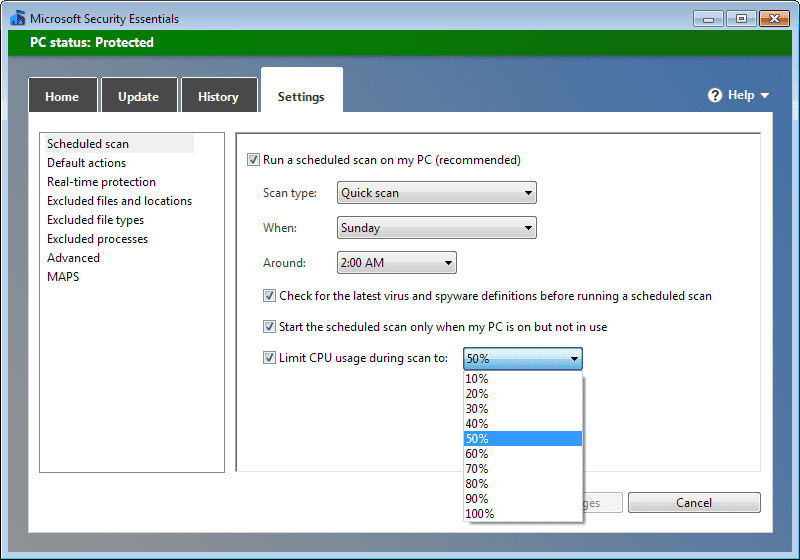Choose highlighted 50% in CPU limit list

tap(522, 439)
